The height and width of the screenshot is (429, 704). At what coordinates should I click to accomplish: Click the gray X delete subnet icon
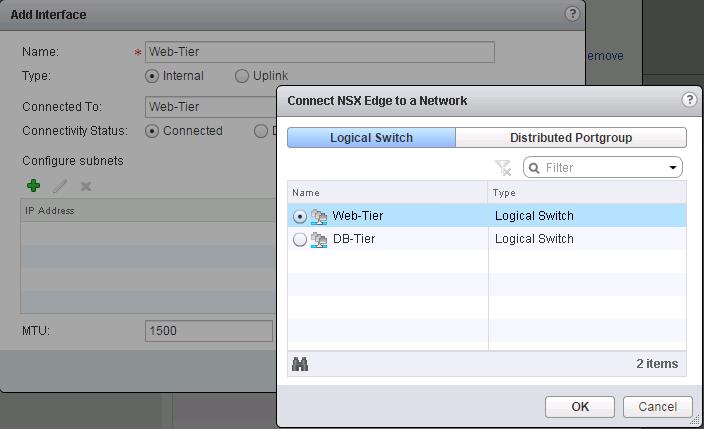tap(86, 186)
